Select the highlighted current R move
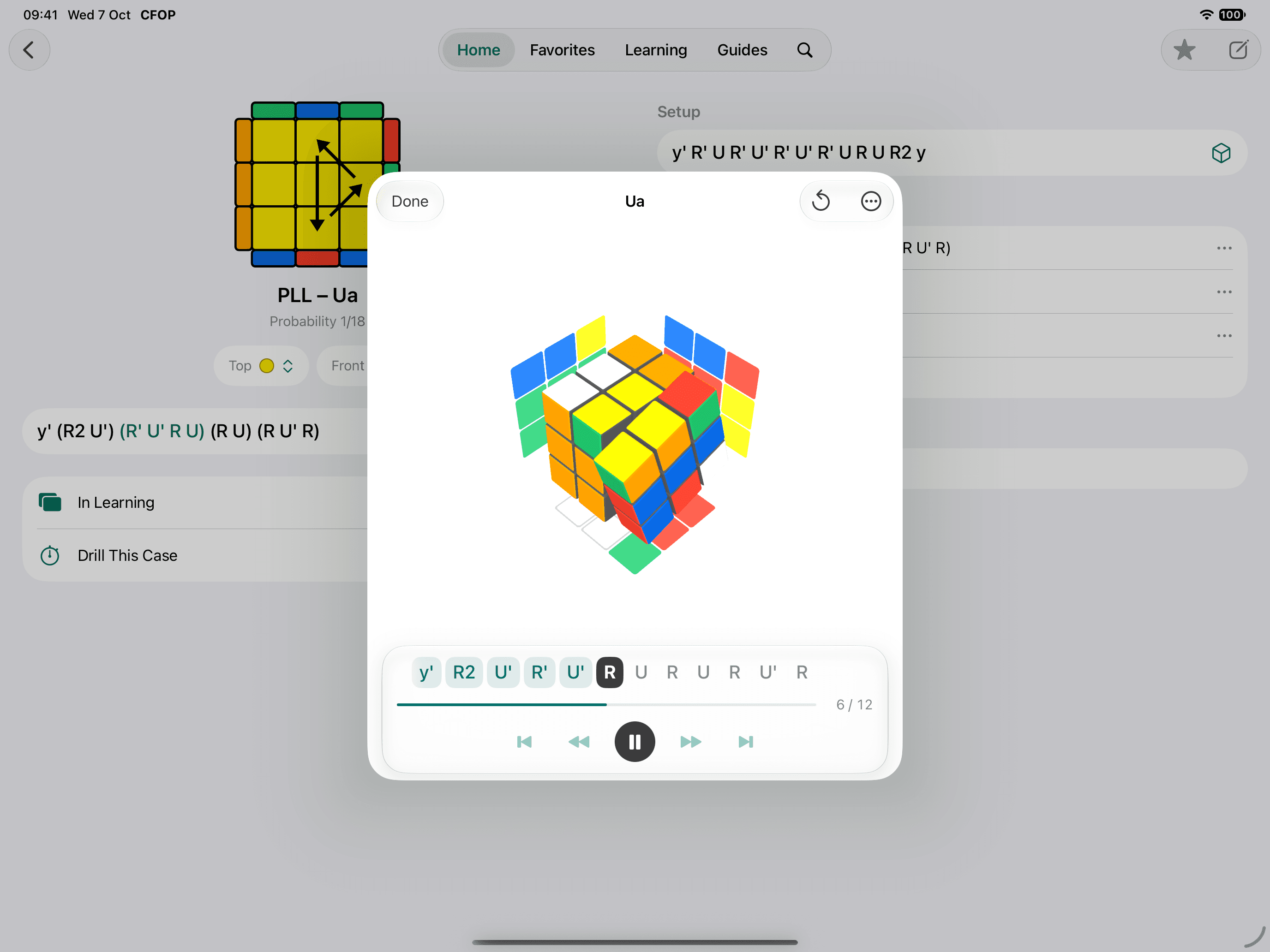Screen dimensions: 1270x952 click(x=610, y=672)
